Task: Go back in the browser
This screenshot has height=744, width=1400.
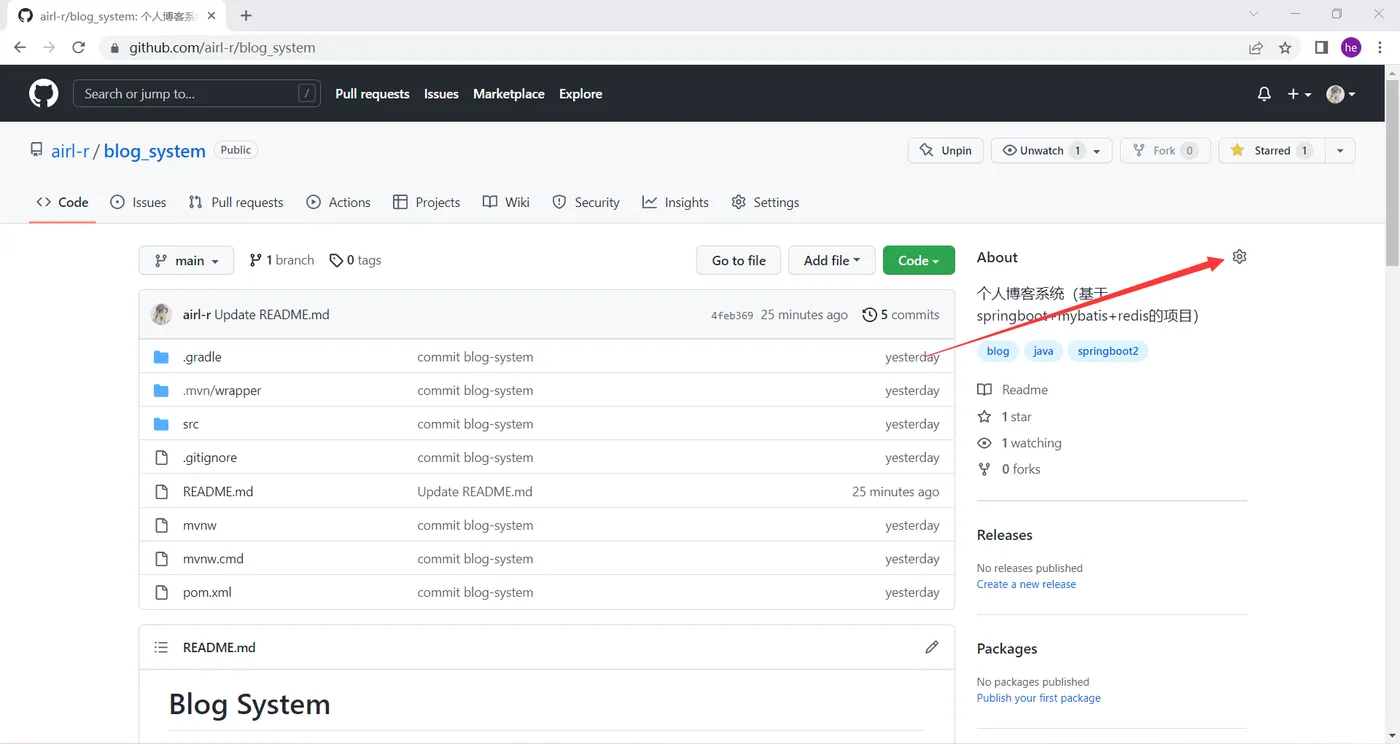Action: pos(20,47)
